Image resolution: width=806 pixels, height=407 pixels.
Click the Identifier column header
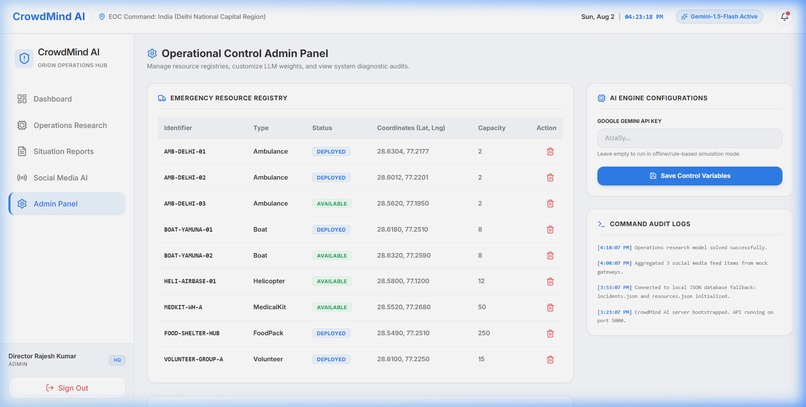click(x=178, y=128)
